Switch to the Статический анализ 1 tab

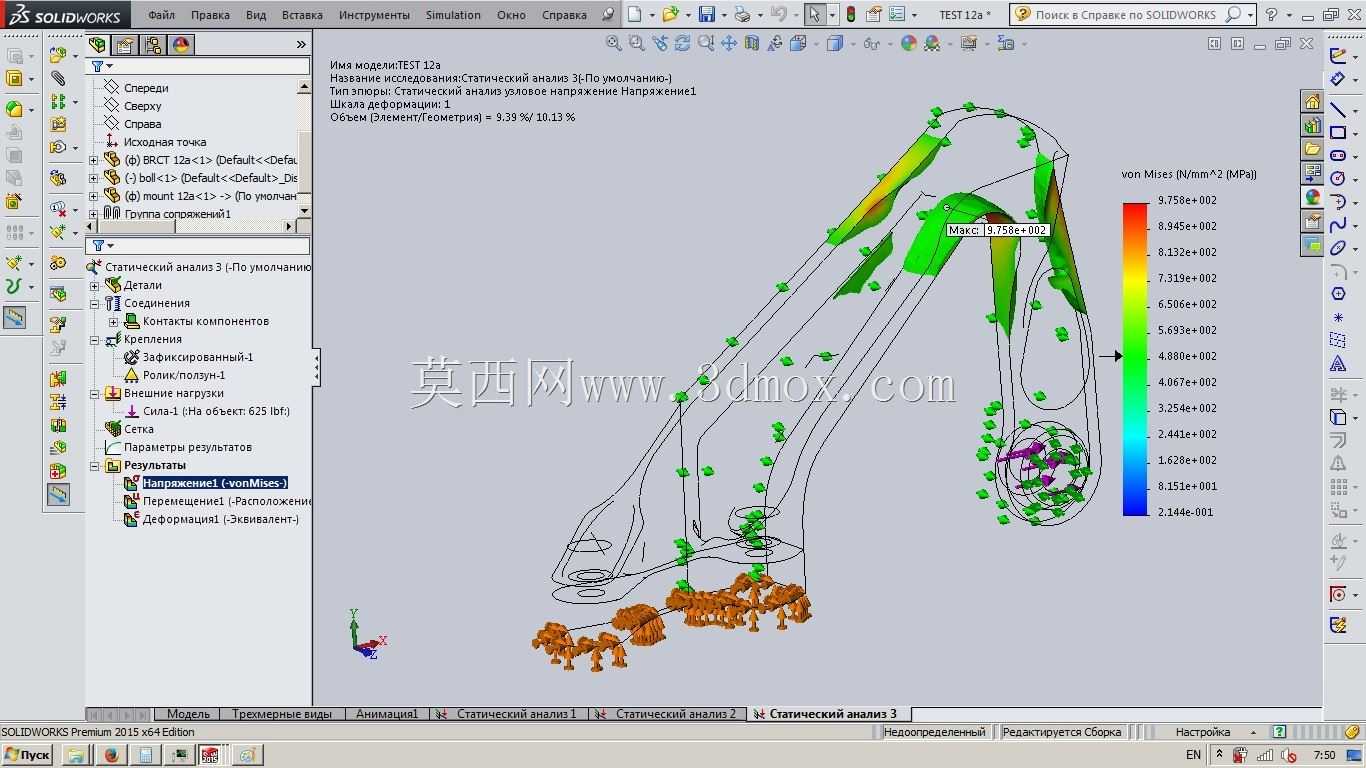click(509, 714)
